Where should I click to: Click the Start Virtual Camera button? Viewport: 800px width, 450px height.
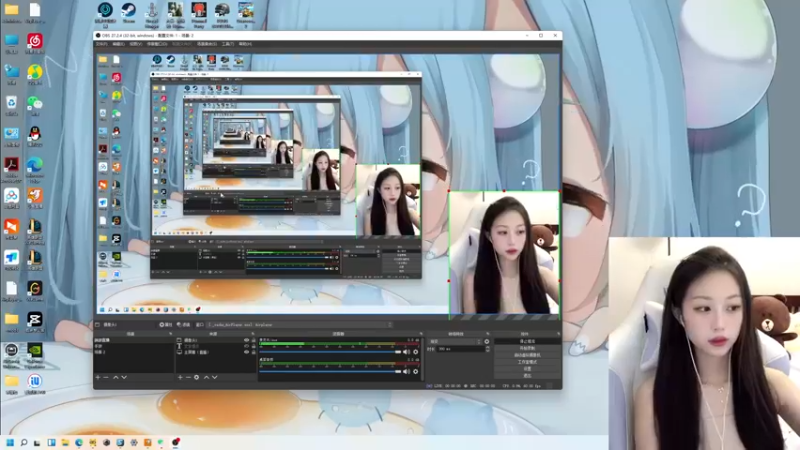point(527,355)
